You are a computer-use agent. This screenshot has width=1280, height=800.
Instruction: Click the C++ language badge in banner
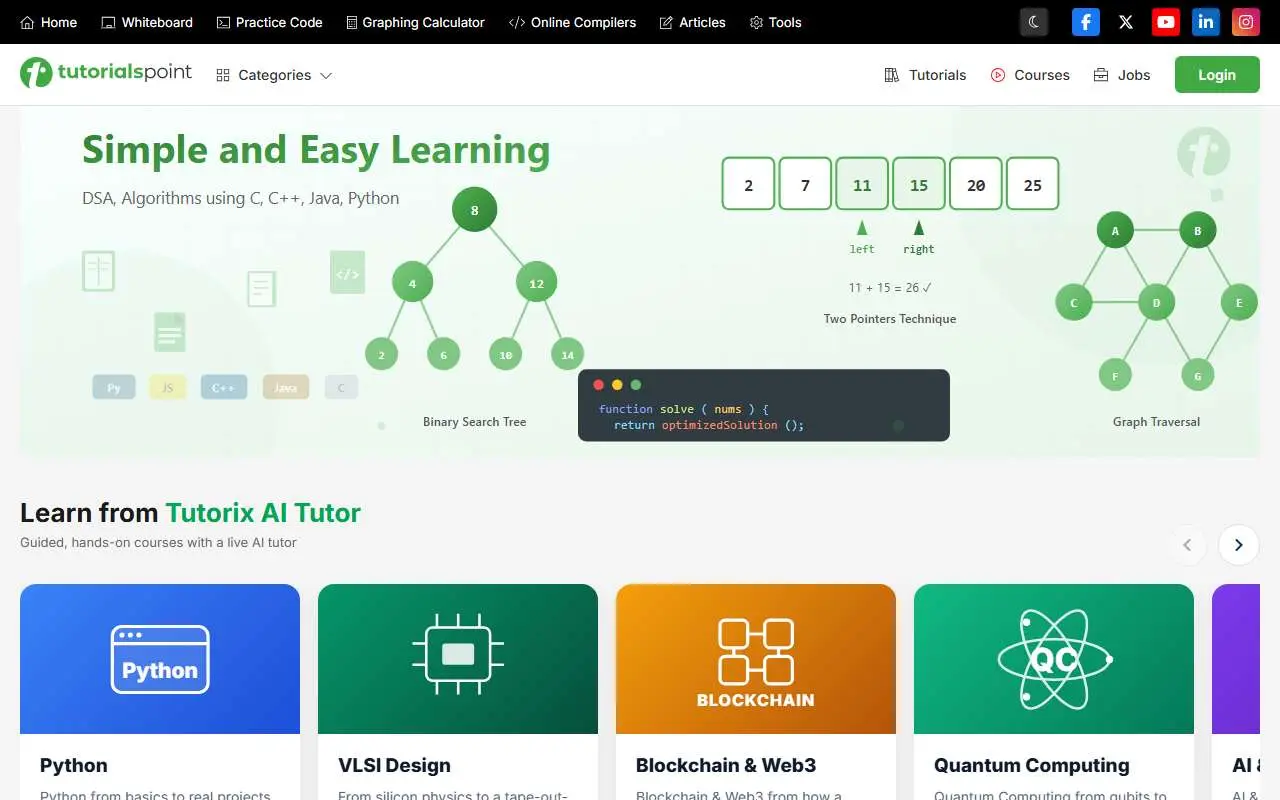223,387
